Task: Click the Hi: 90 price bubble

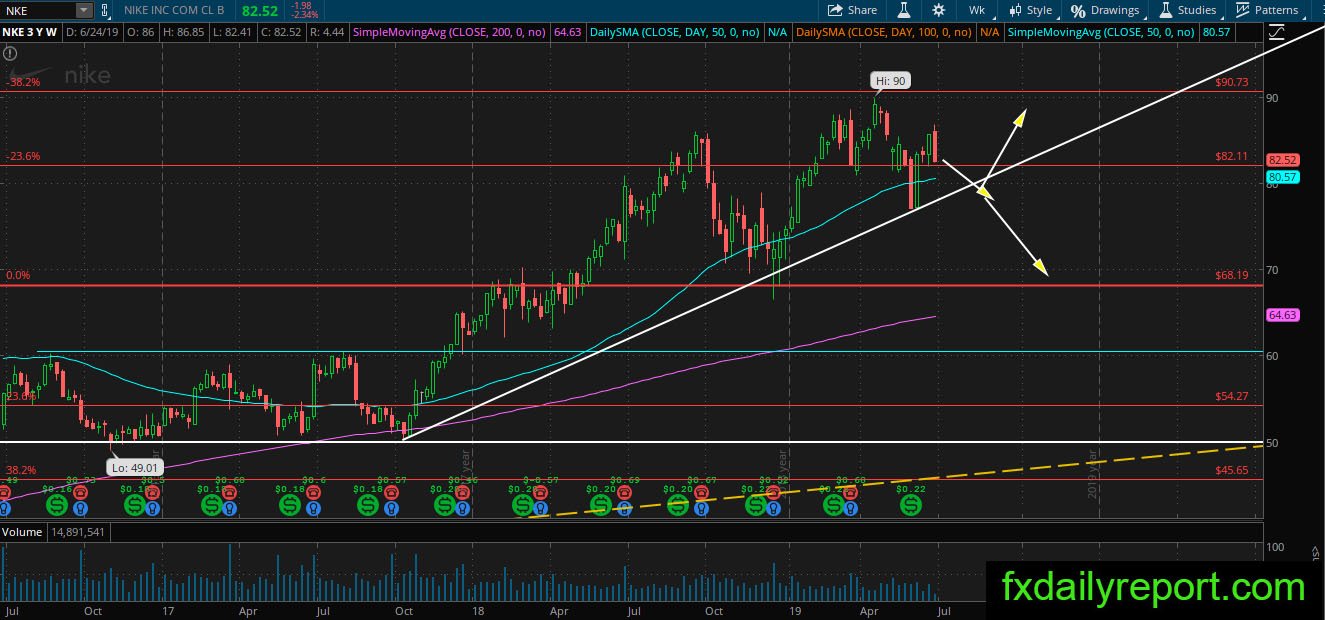Action: pos(890,82)
